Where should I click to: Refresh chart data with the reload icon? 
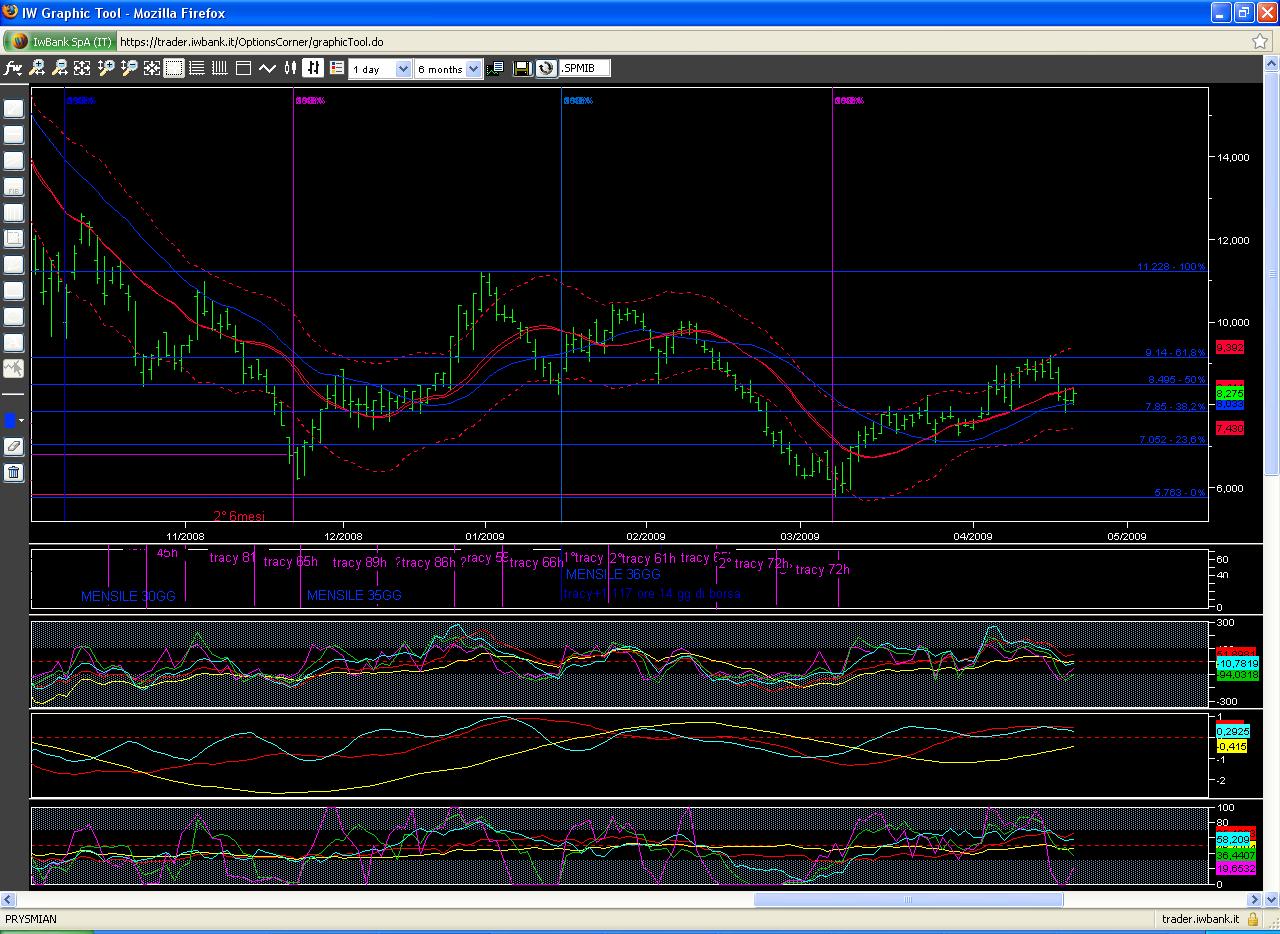[x=546, y=68]
